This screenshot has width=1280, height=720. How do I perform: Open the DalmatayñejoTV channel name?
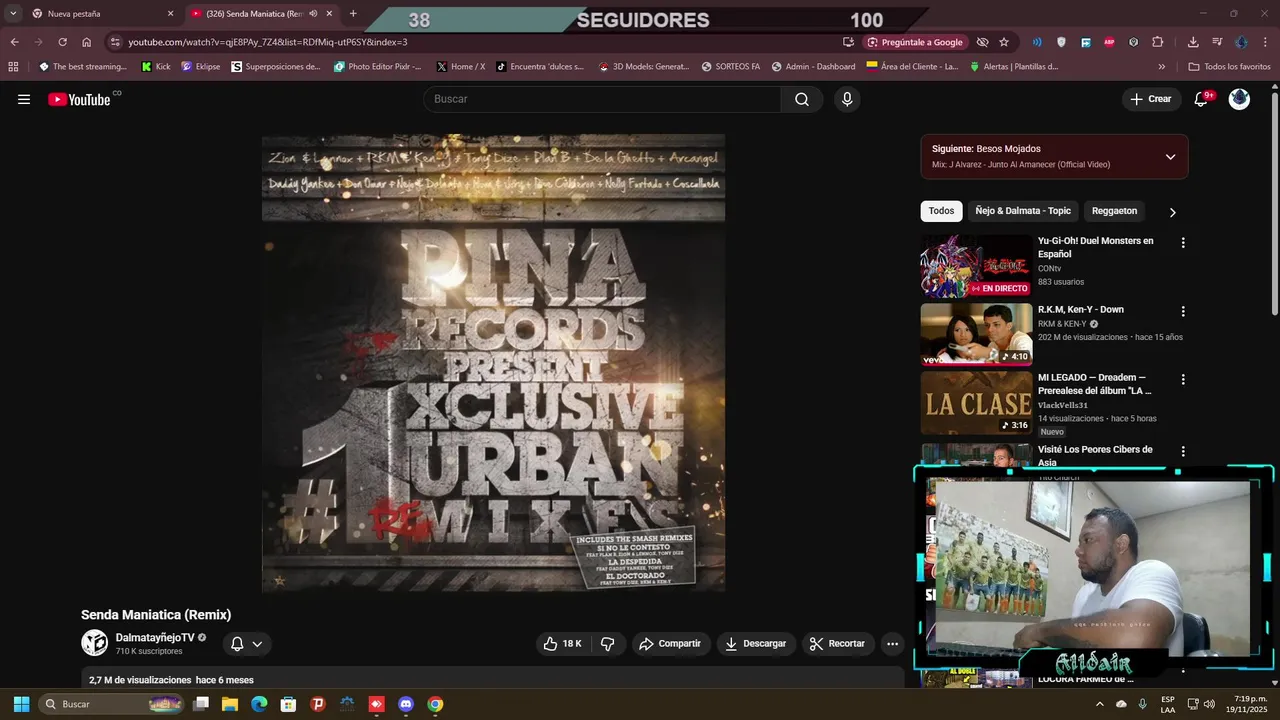[x=154, y=637]
